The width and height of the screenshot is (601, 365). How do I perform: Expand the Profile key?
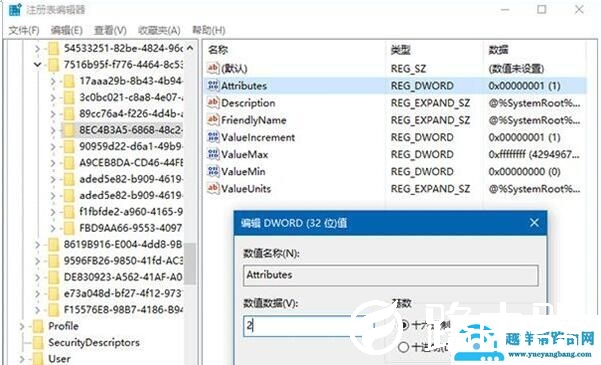click(x=22, y=327)
